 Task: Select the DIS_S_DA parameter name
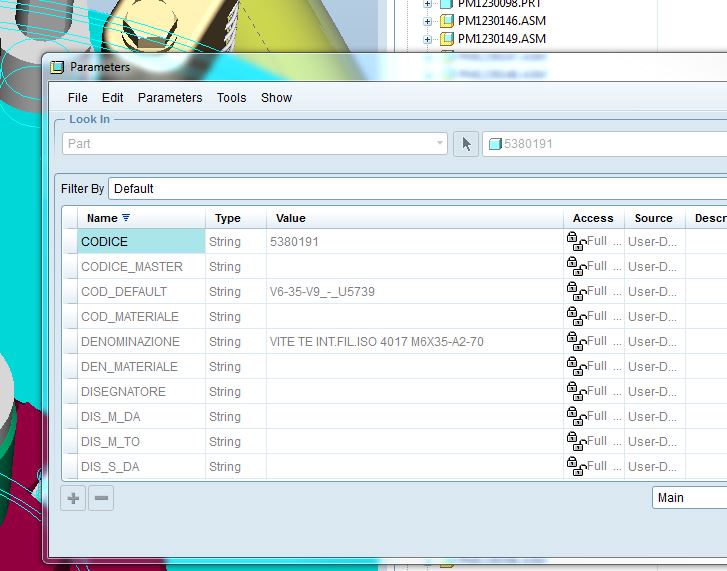coord(141,467)
